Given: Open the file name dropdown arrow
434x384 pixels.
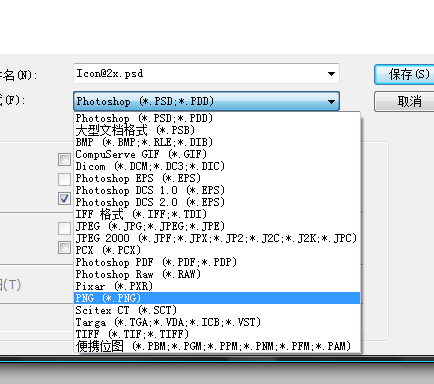Looking at the screenshot, I should point(331,74).
